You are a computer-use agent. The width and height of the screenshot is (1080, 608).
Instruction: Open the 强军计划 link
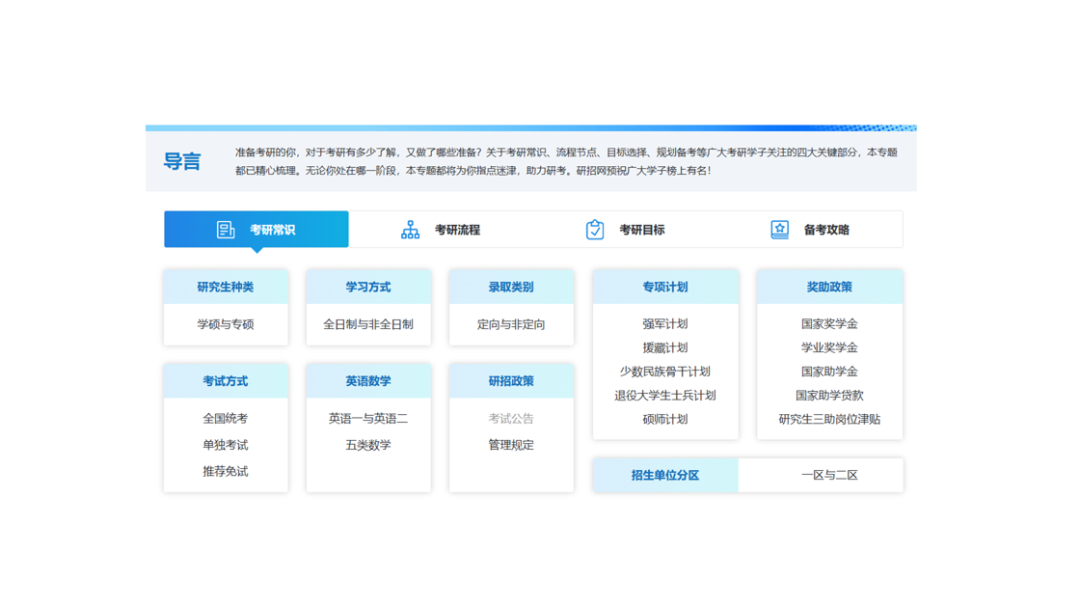(665, 324)
